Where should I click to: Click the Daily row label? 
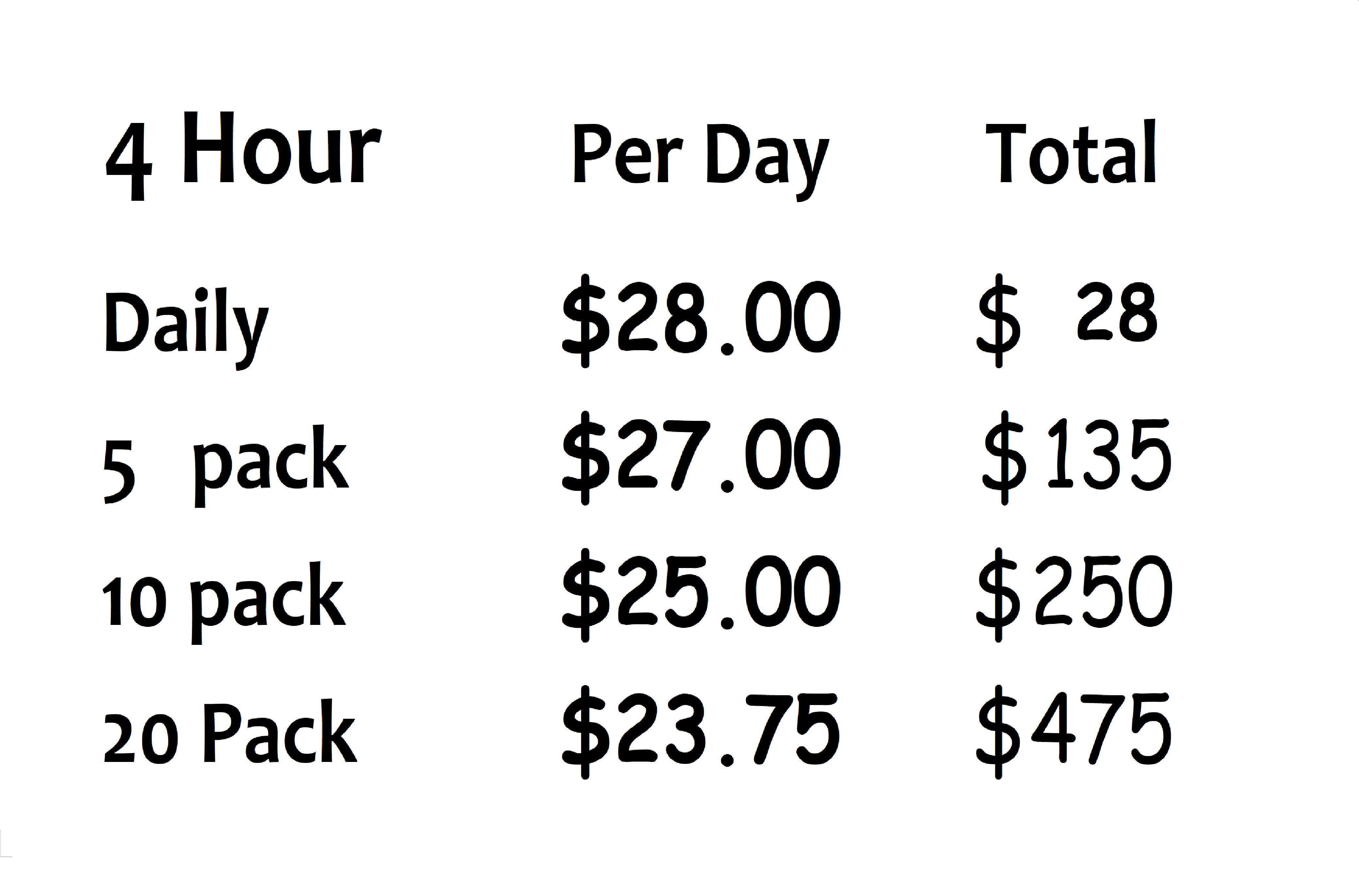pos(186,326)
